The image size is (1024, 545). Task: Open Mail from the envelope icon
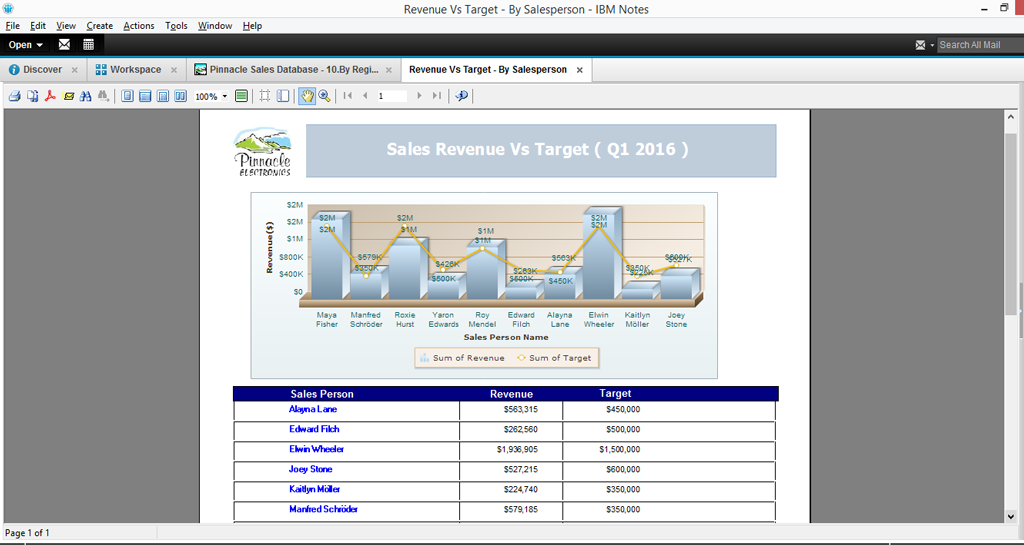[64, 45]
